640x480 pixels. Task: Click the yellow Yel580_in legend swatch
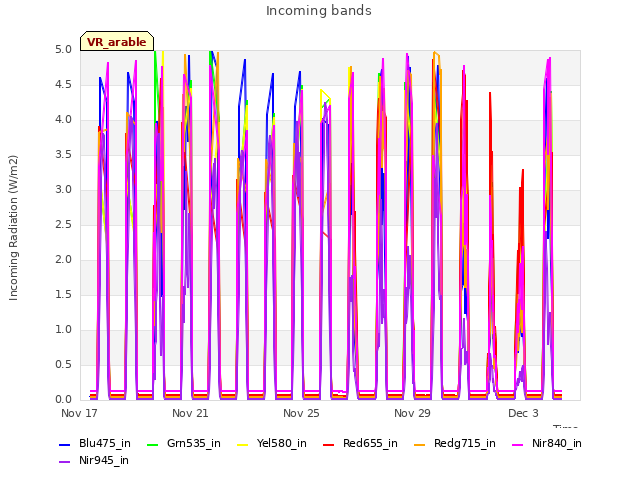(242, 444)
